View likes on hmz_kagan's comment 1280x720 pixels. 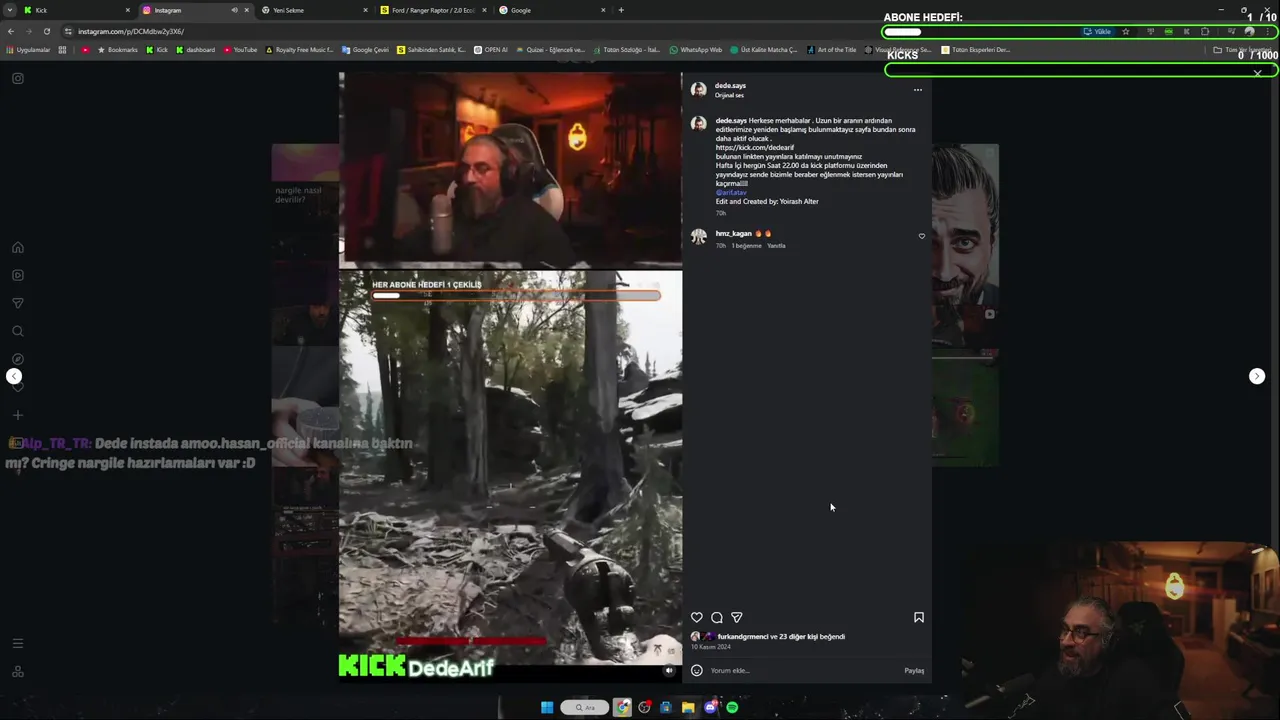746,246
